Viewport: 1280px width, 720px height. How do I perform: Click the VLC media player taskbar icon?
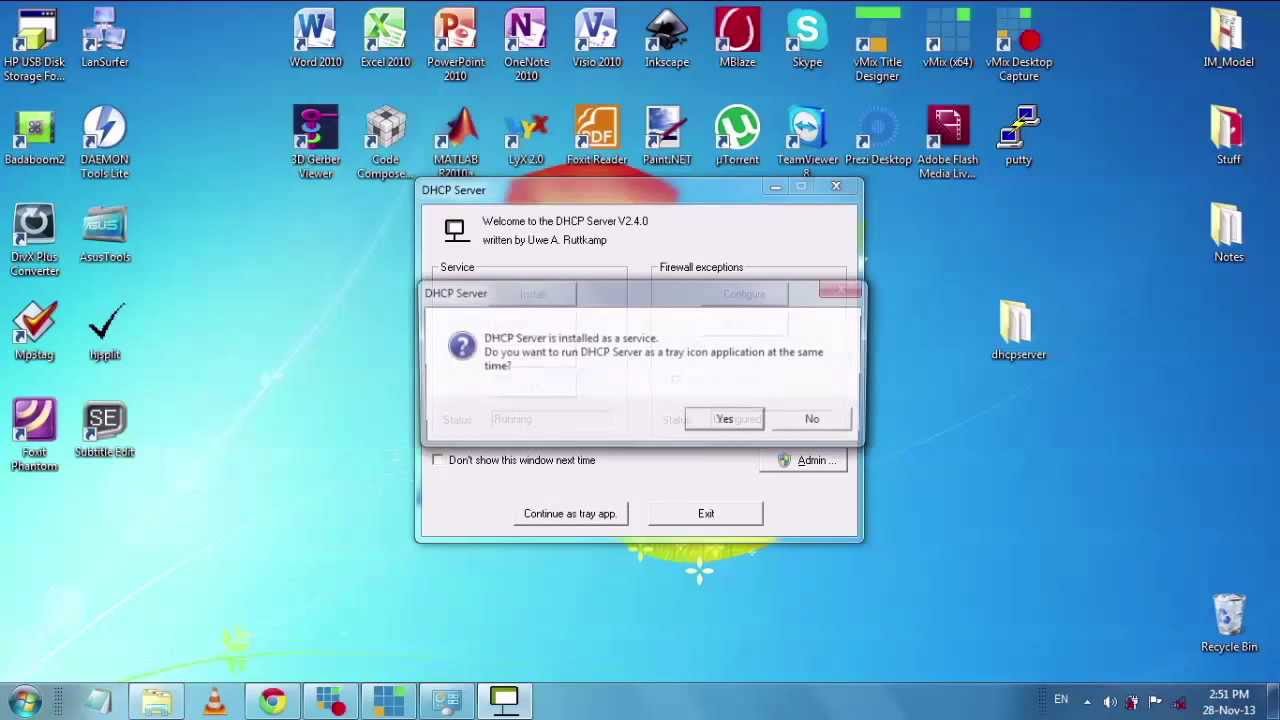pyautogui.click(x=214, y=701)
